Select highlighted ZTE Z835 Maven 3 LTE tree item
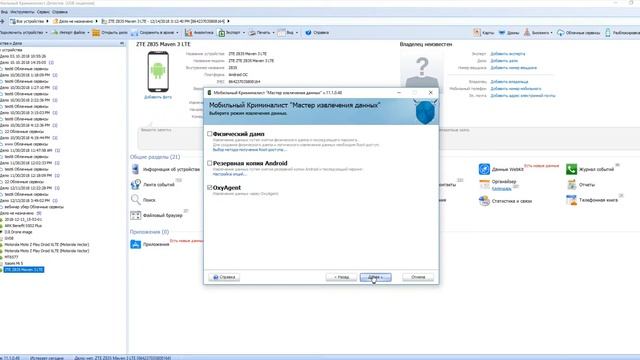640x360 pixels. 24,270
